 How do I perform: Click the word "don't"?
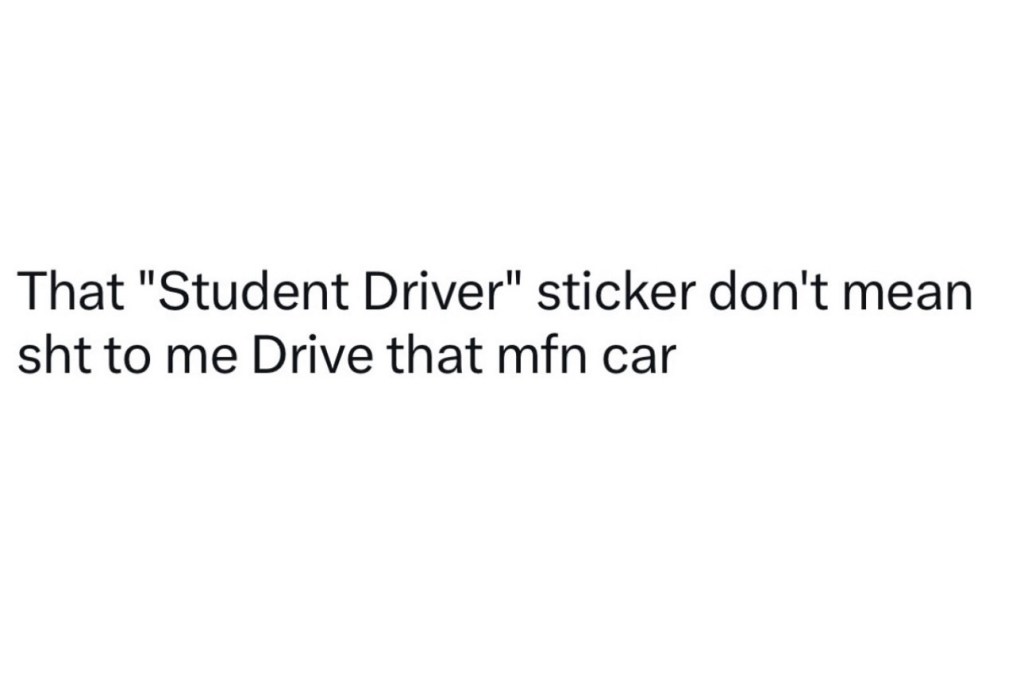tap(769, 291)
